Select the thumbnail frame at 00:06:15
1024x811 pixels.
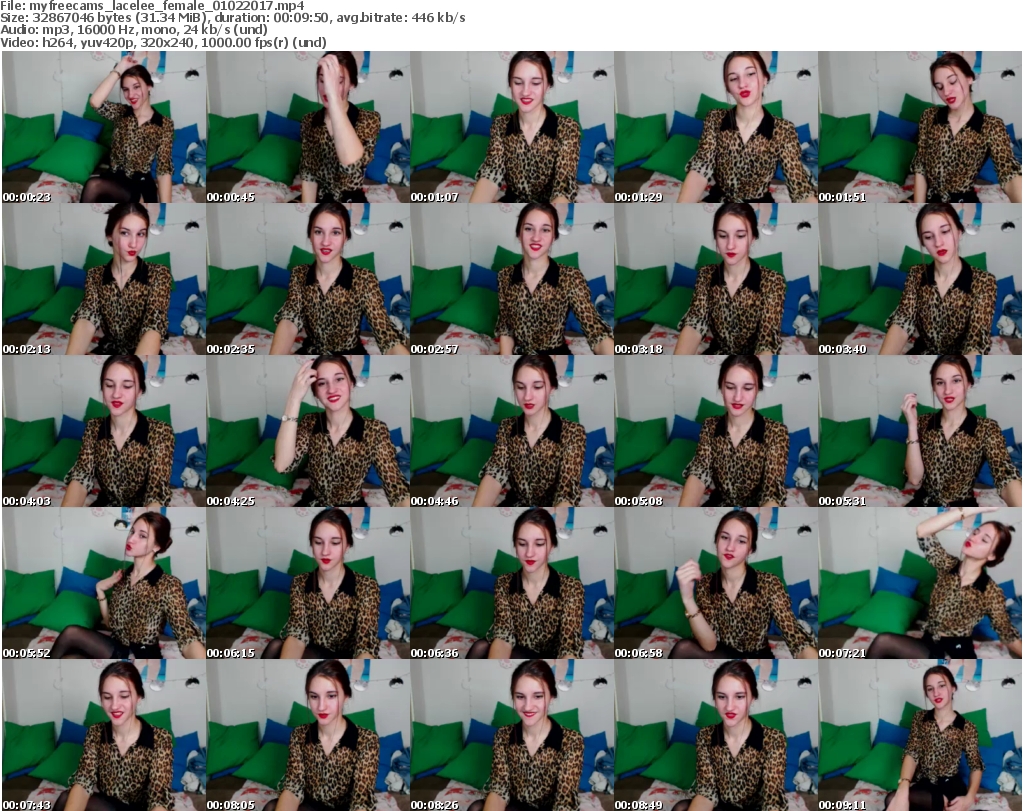(x=308, y=583)
